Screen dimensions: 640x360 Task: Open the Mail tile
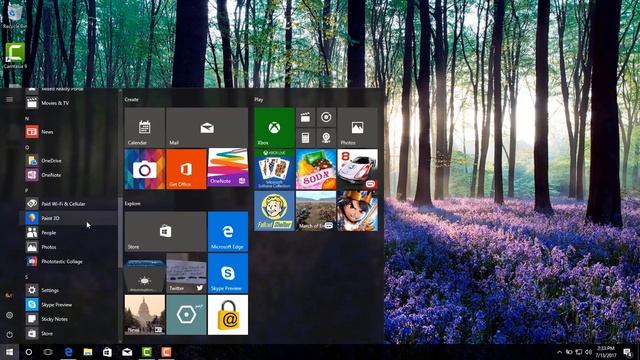[x=207, y=127]
